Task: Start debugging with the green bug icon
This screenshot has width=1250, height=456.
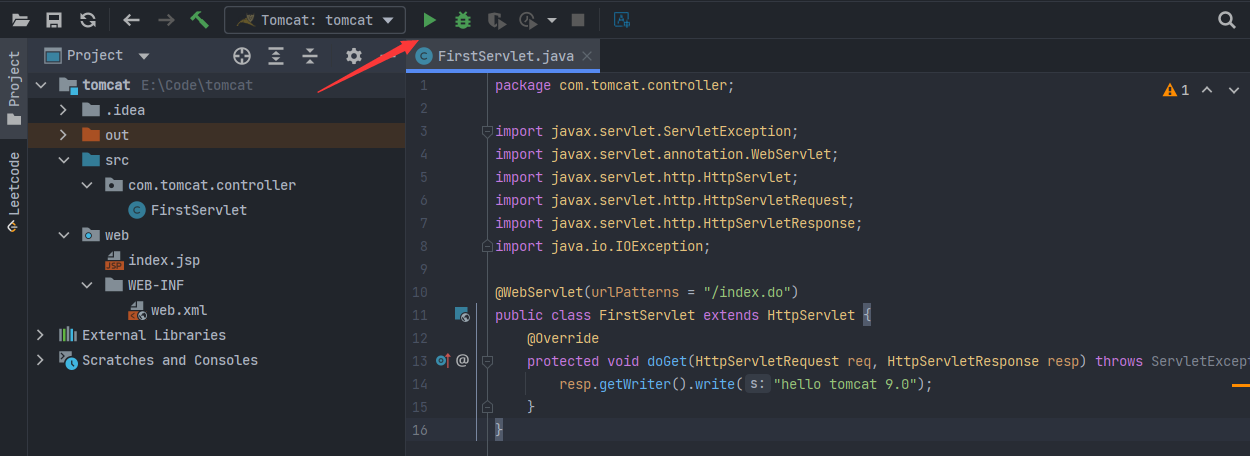Action: coord(462,19)
